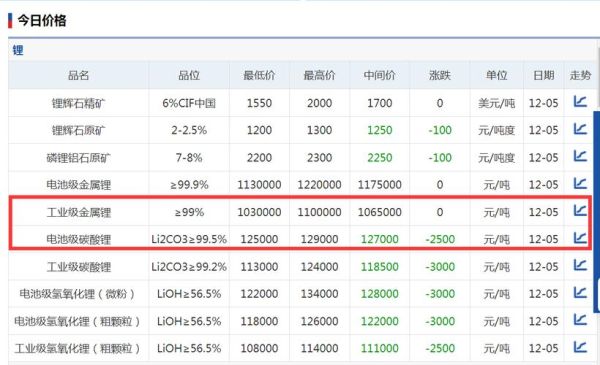Click green middle price 118500
Viewport: 600px width, 365px height.
380,267
